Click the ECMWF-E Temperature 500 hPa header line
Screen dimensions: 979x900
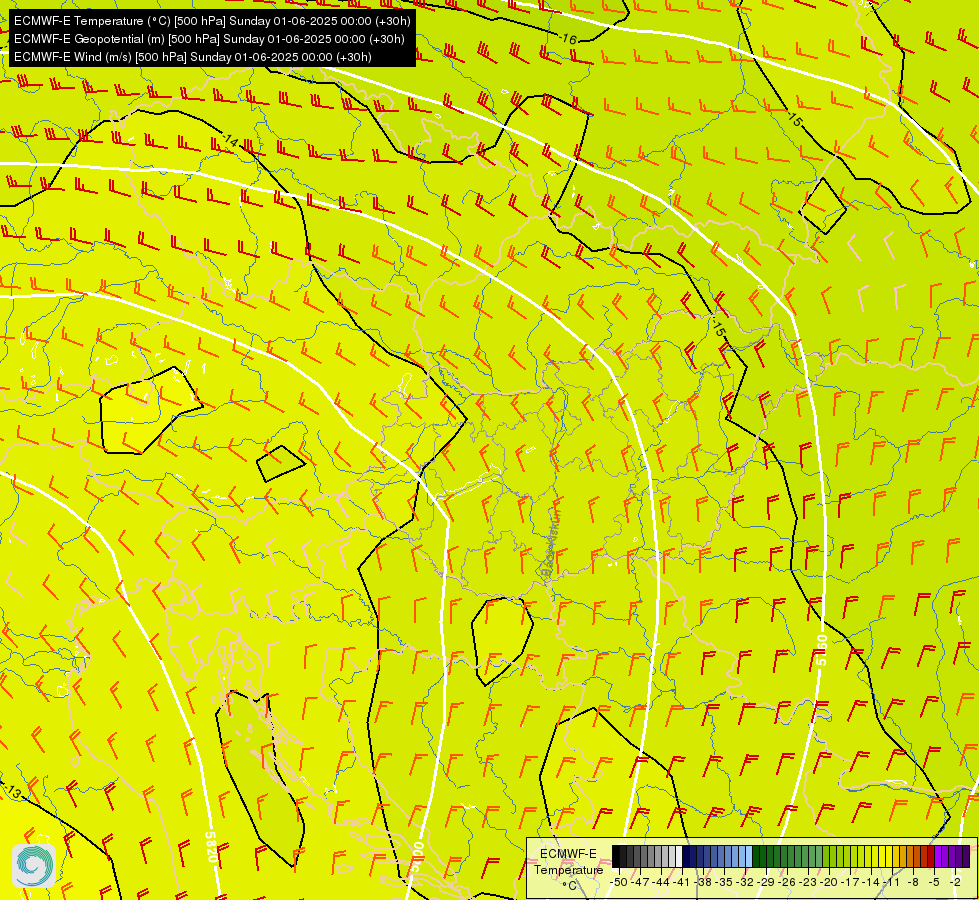pos(212,21)
